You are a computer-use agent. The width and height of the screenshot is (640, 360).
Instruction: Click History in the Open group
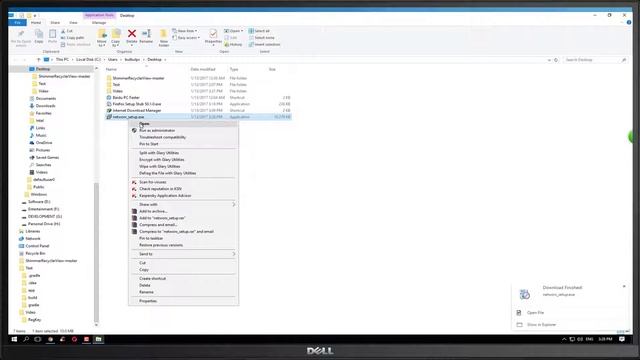[233, 44]
